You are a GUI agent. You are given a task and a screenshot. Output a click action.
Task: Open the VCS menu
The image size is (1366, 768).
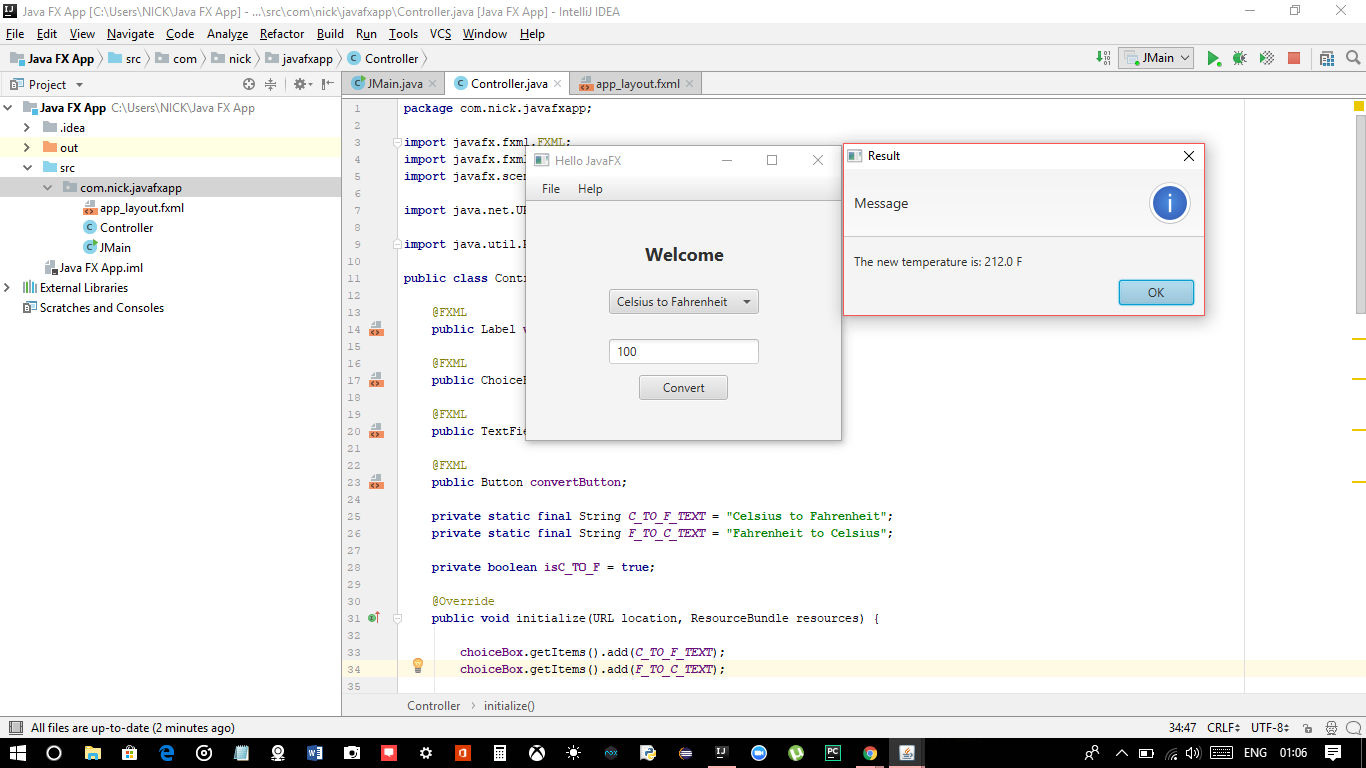[x=441, y=34]
